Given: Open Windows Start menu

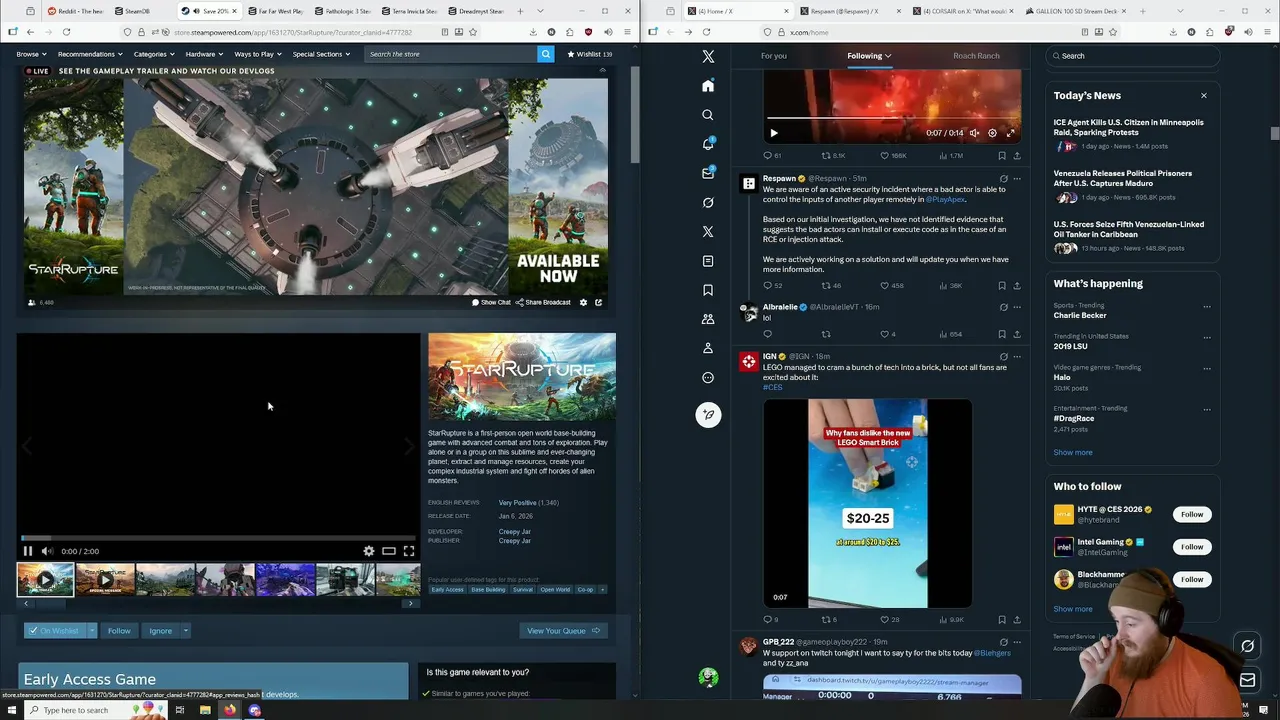Looking at the screenshot, I should click(x=10, y=710).
